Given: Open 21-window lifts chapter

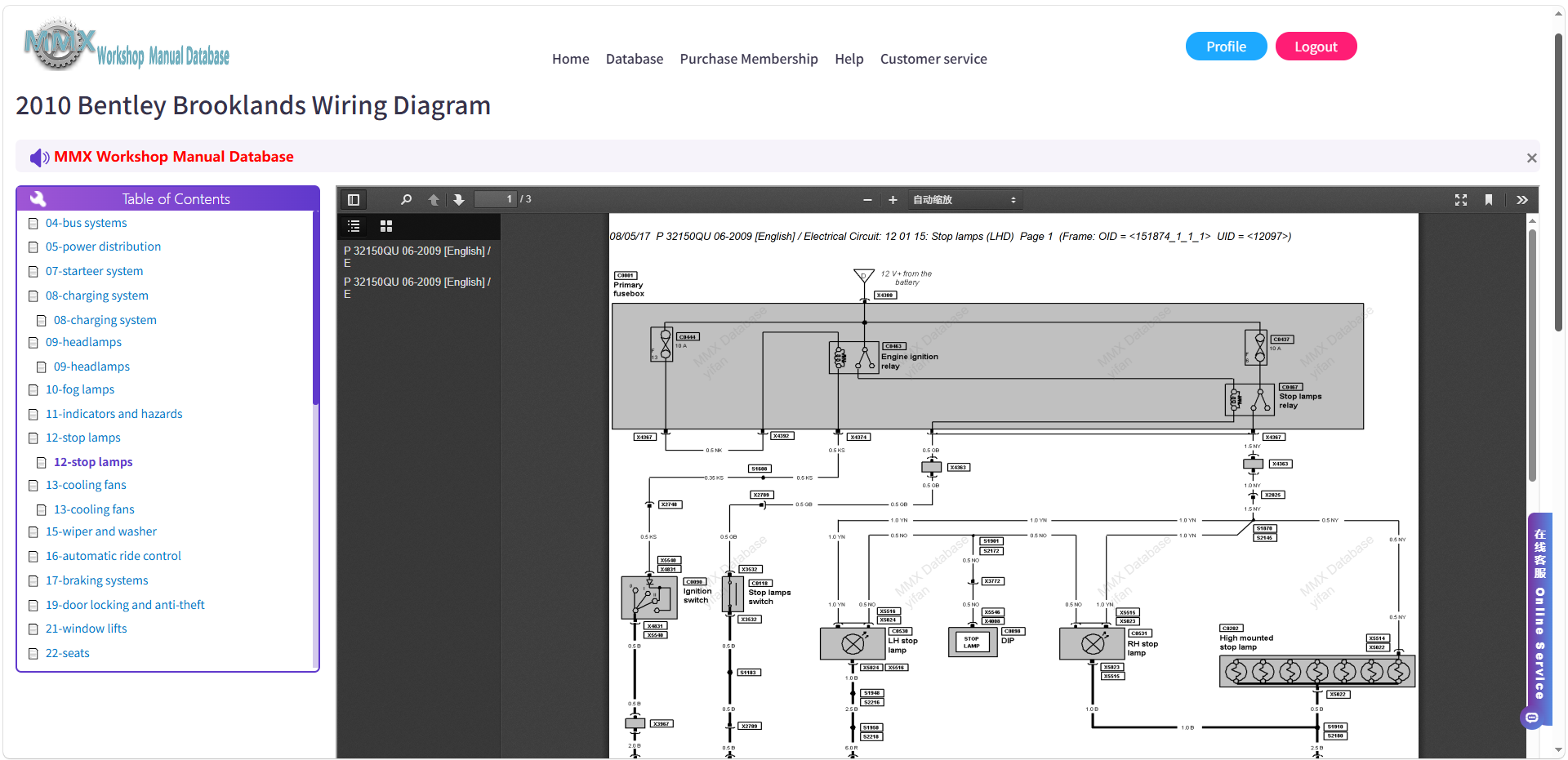Looking at the screenshot, I should [87, 629].
